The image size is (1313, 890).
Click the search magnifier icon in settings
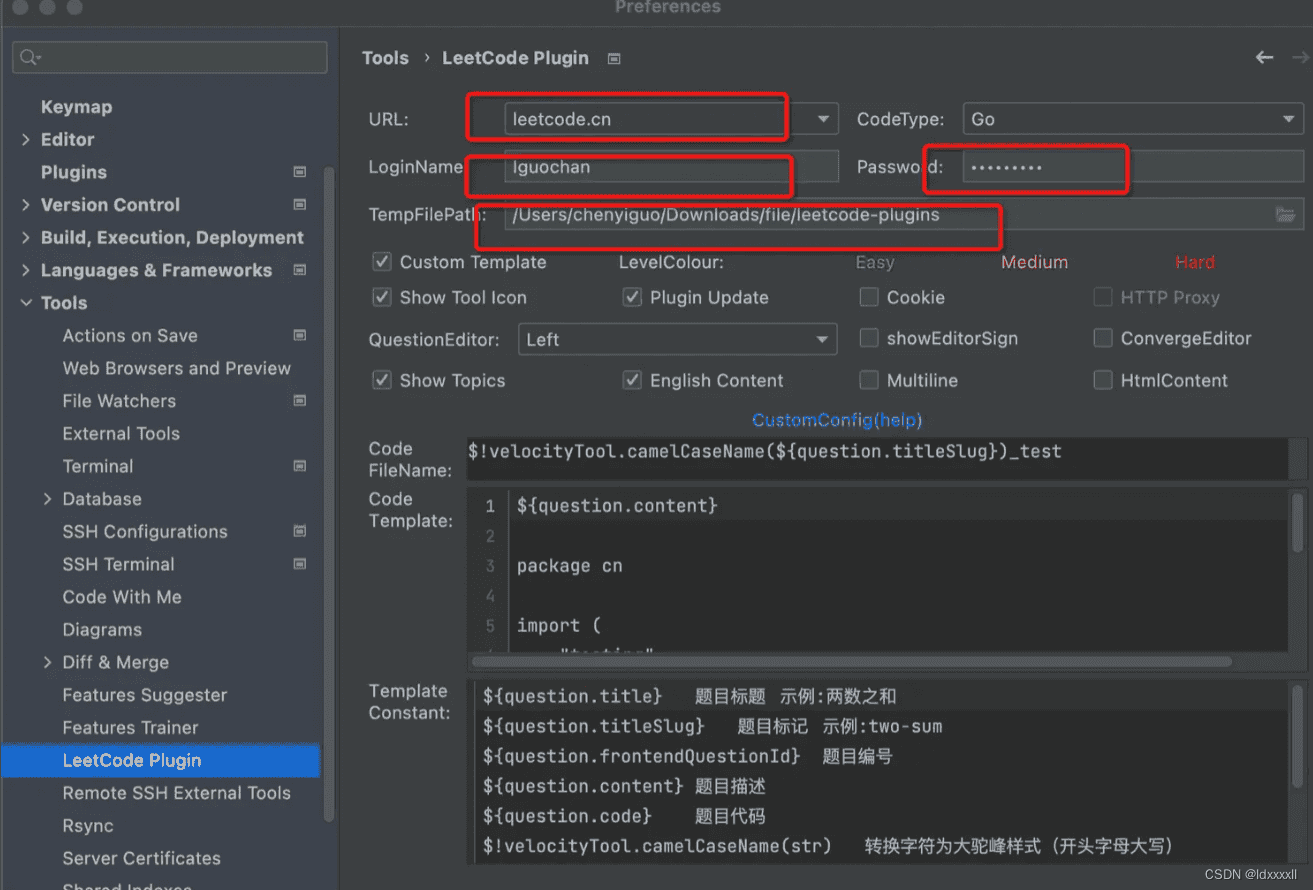[29, 58]
